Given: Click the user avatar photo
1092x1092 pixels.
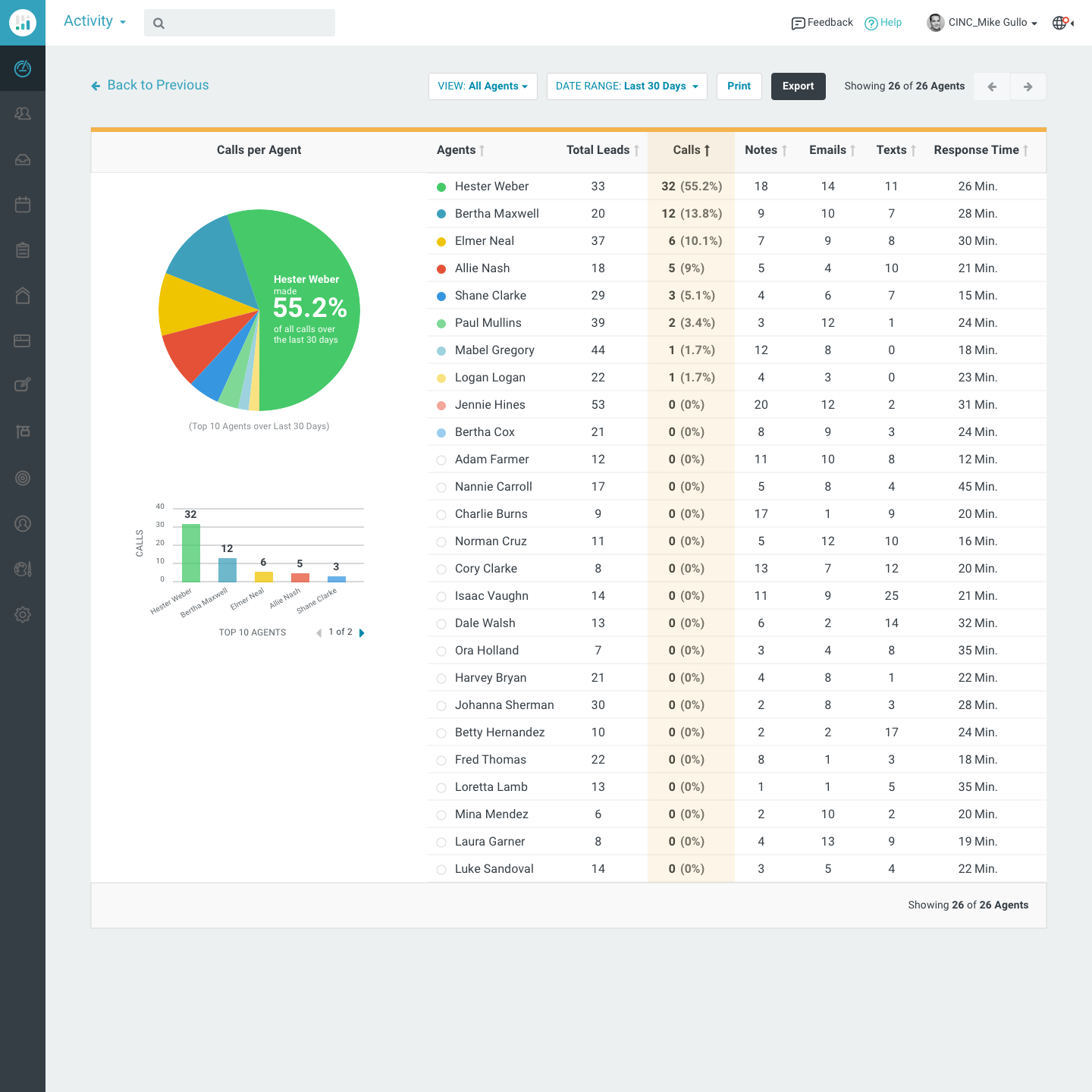Looking at the screenshot, I should pyautogui.click(x=935, y=23).
